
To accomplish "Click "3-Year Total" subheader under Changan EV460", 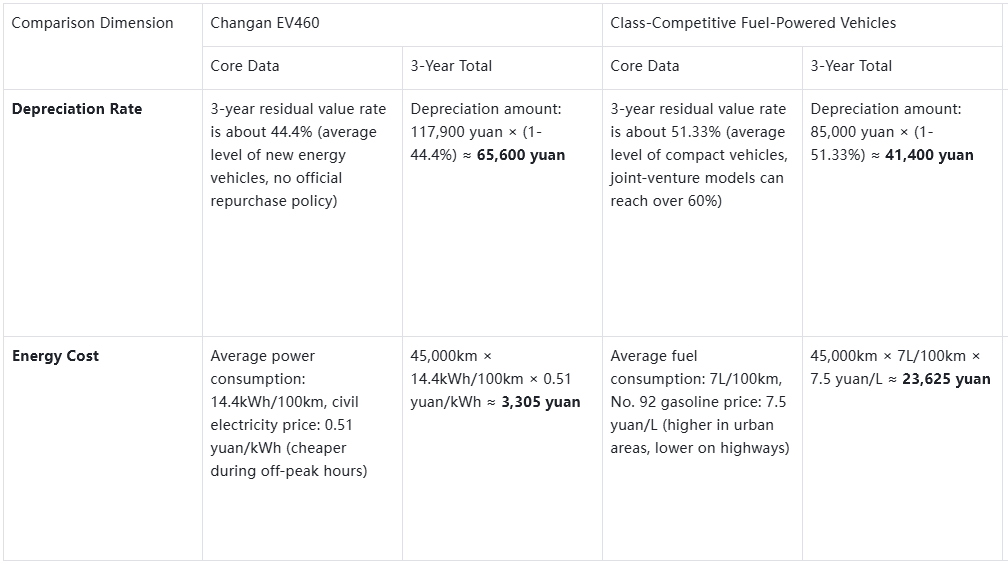I will coord(451,66).
